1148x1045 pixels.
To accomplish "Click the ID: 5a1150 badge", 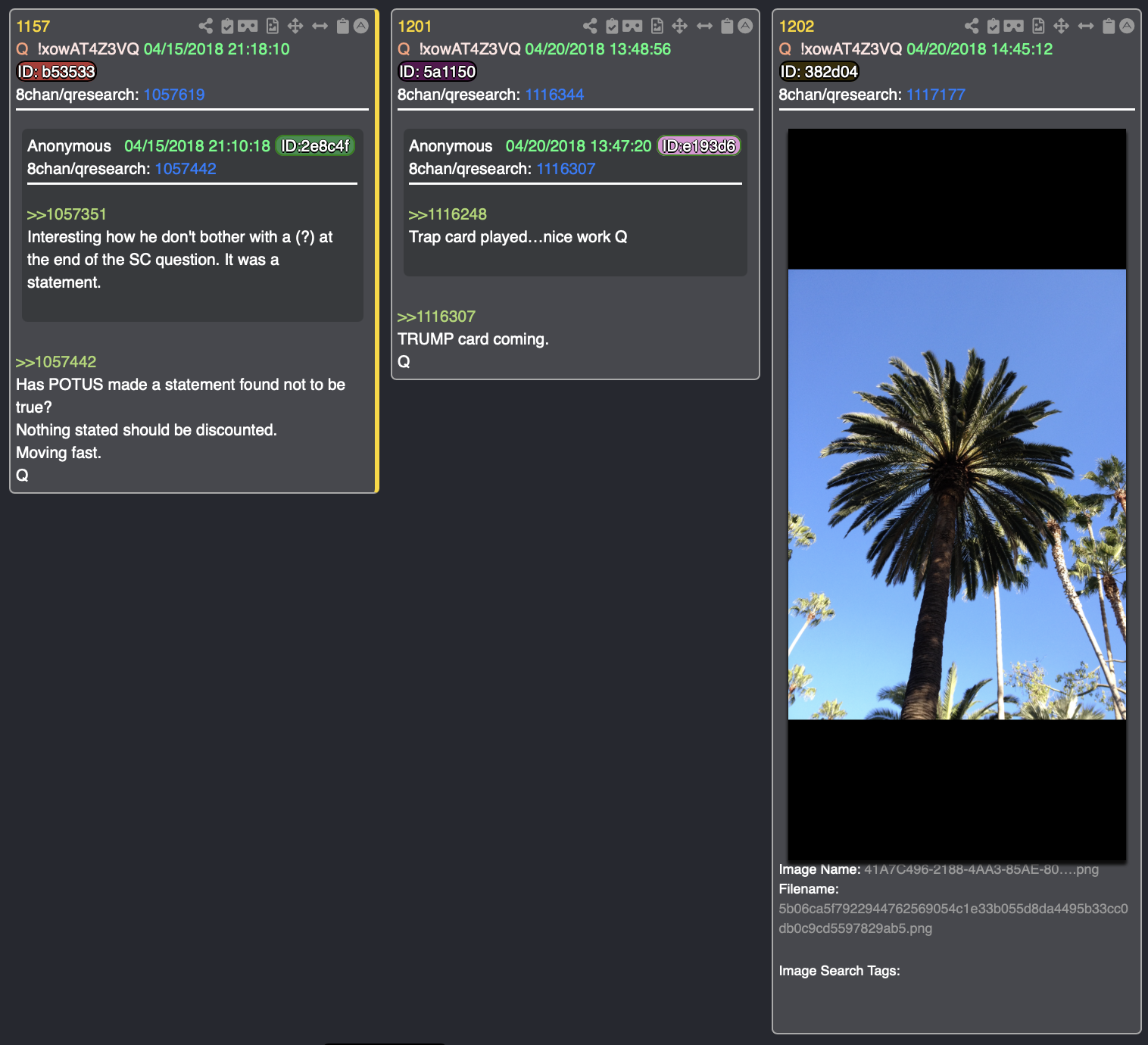I will point(438,72).
